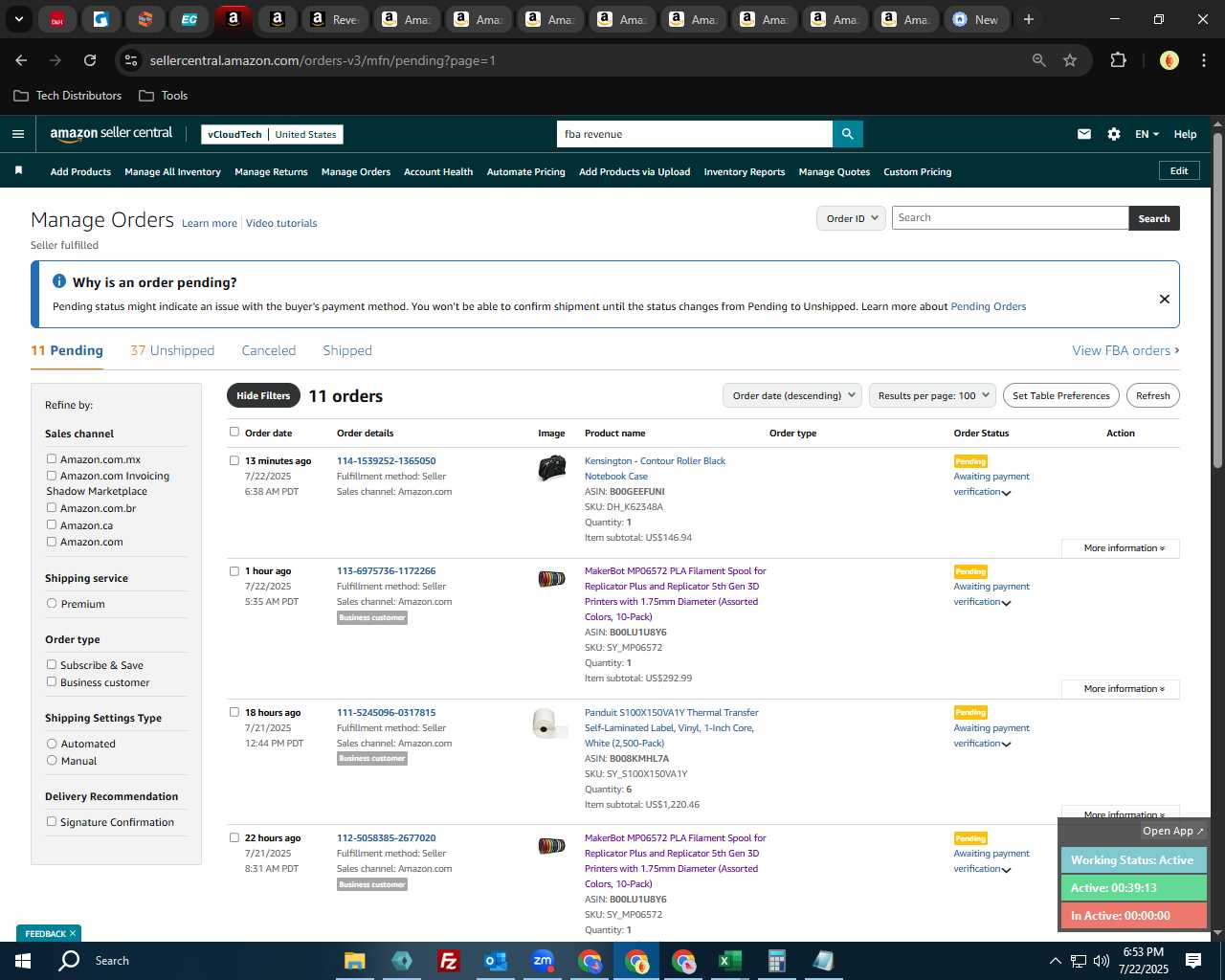Image resolution: width=1225 pixels, height=980 pixels.
Task: Tick the Amazon.com.br checkbox
Action: tap(52, 507)
